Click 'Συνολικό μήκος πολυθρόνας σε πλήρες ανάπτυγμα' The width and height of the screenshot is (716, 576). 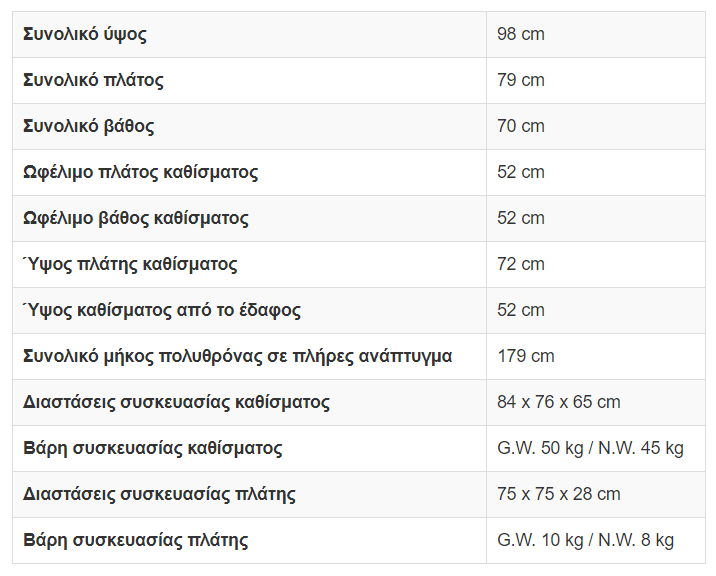coord(238,356)
